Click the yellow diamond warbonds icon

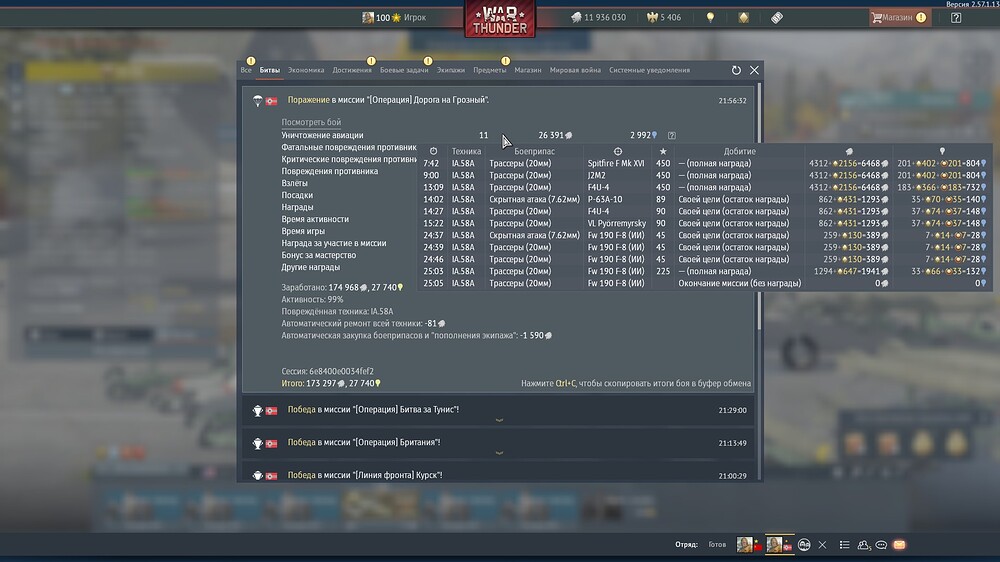744,18
